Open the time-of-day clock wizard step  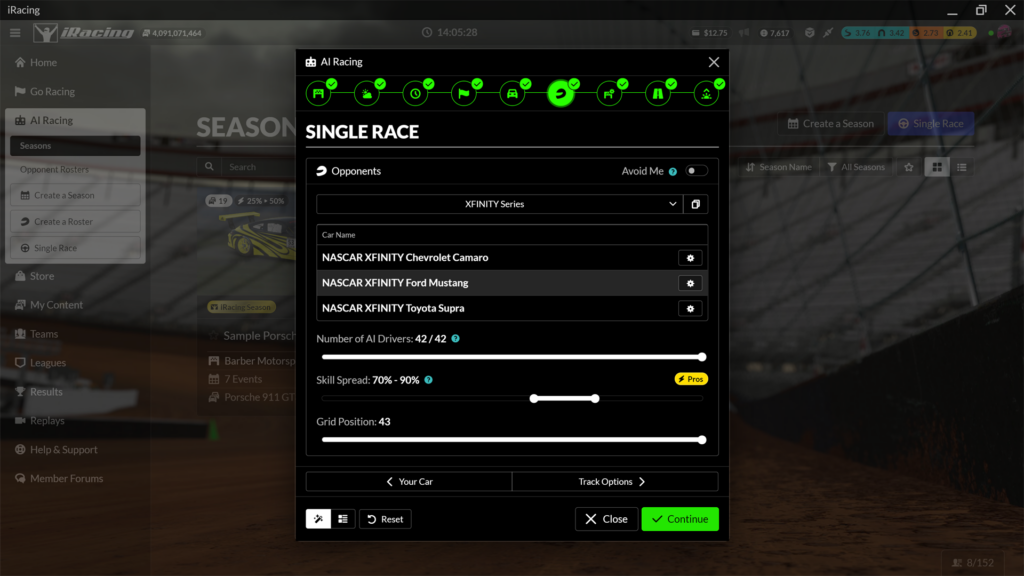point(415,93)
